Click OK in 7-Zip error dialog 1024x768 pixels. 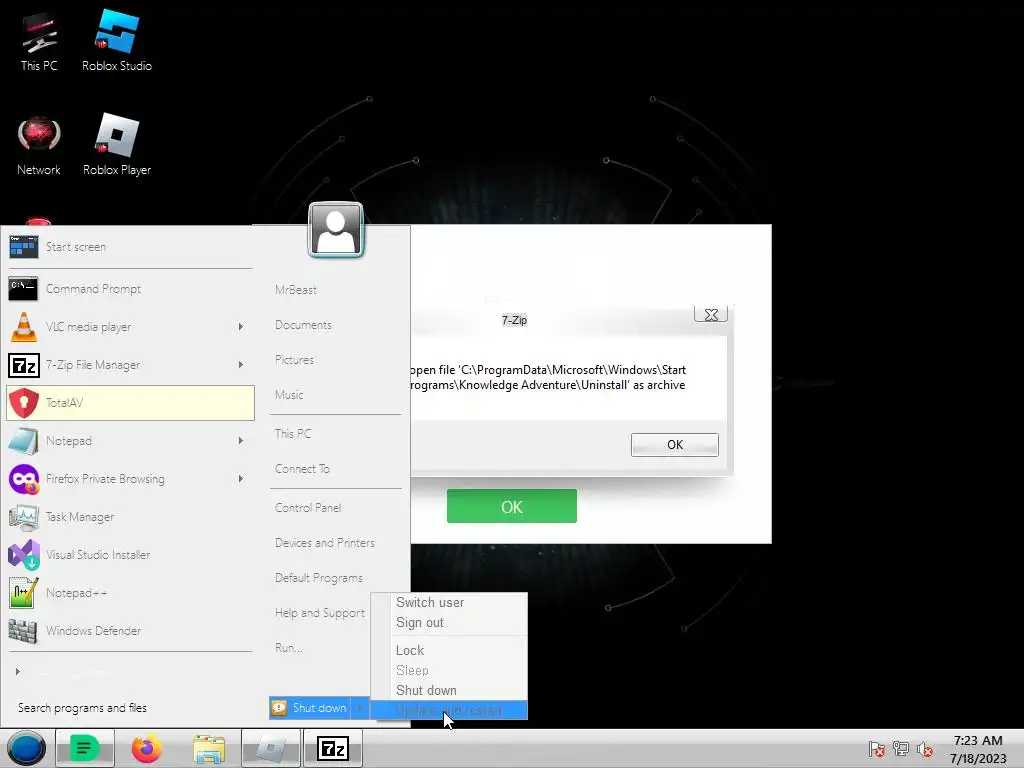675,445
